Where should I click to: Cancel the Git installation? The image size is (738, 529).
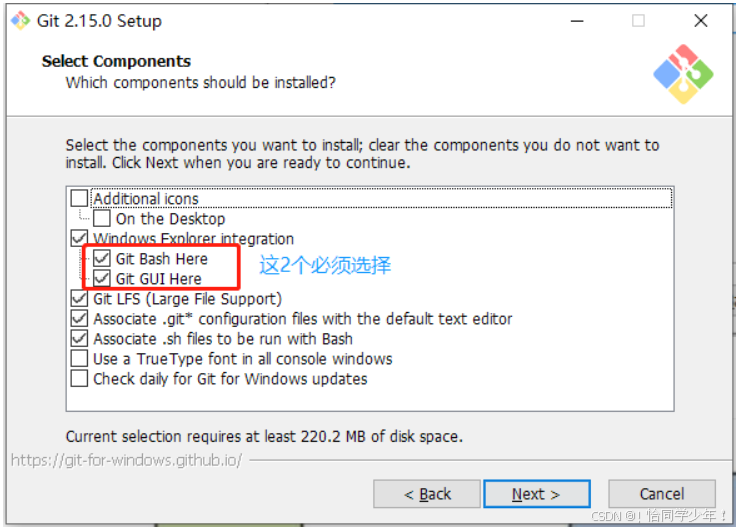tap(662, 494)
